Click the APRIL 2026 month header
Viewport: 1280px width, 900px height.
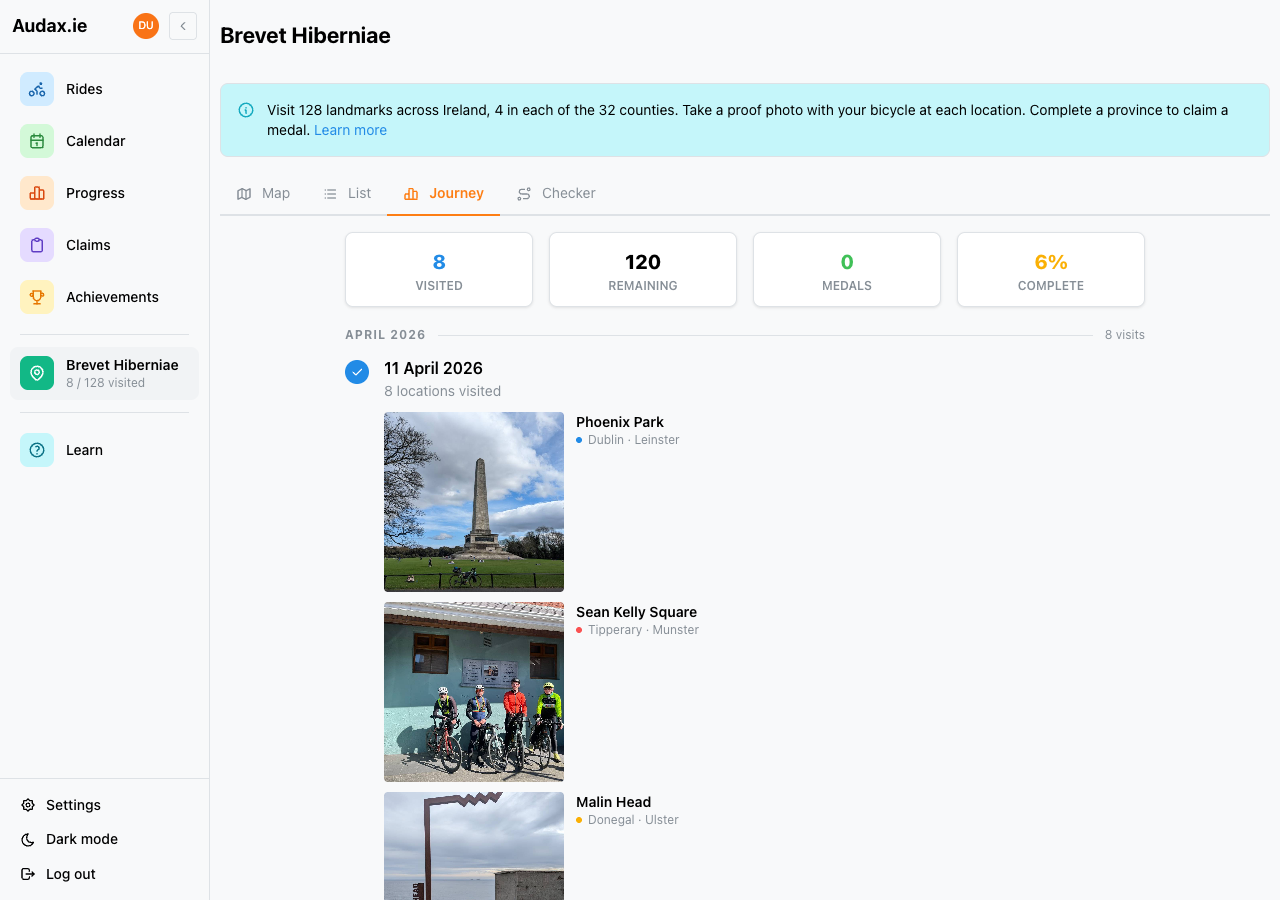385,335
